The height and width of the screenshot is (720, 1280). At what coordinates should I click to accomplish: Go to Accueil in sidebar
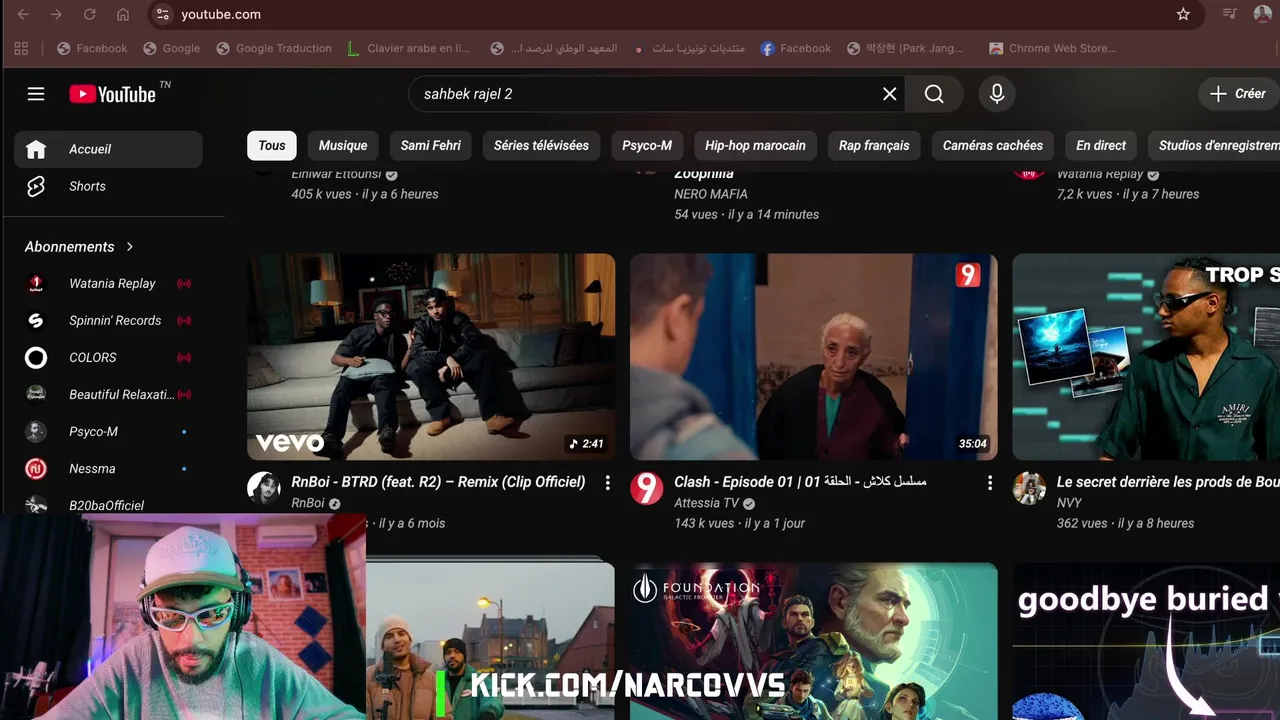click(108, 149)
